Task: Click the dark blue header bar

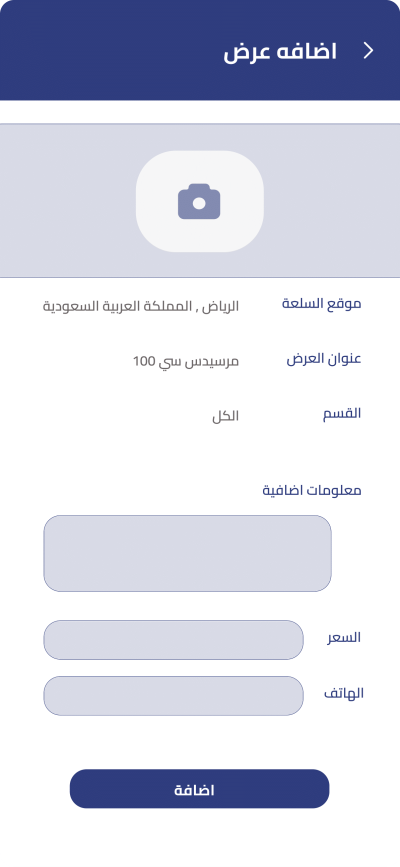Action: coord(200,50)
